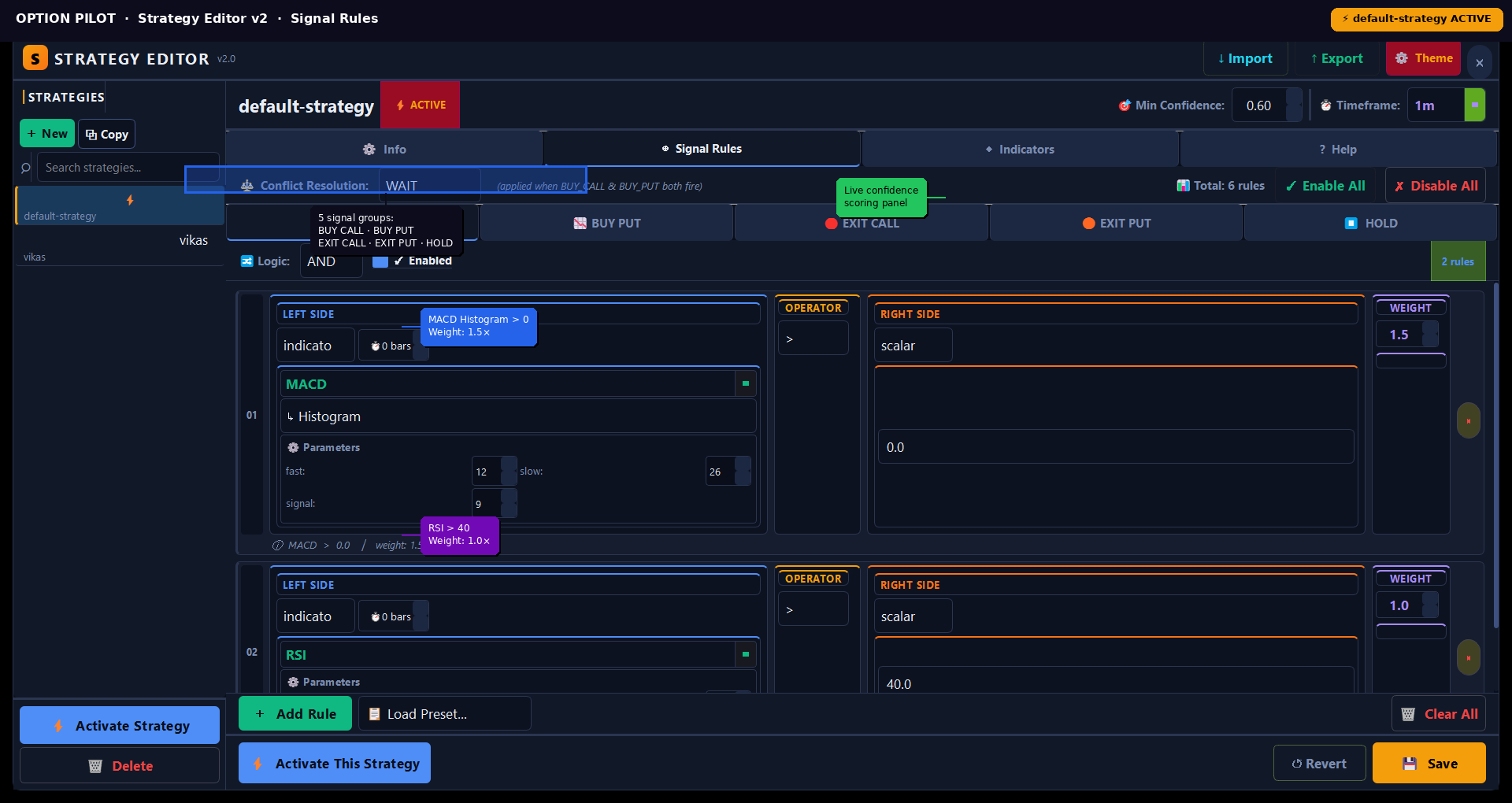Open the Conflict Resolution WAIT dropdown
This screenshot has height=803, width=1512.
click(429, 186)
